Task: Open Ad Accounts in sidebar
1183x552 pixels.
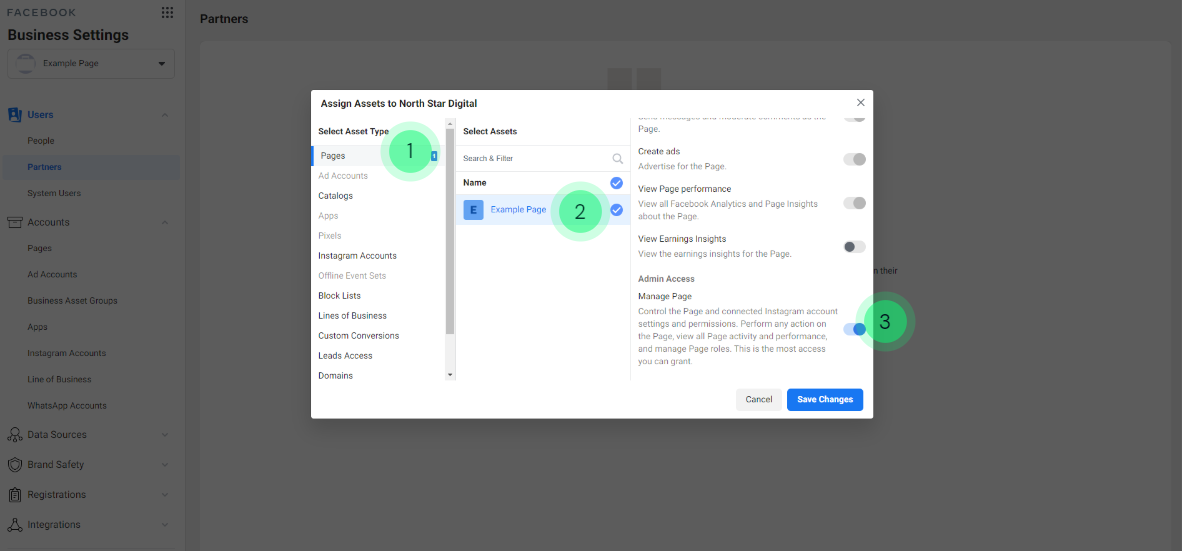Action: [52, 274]
